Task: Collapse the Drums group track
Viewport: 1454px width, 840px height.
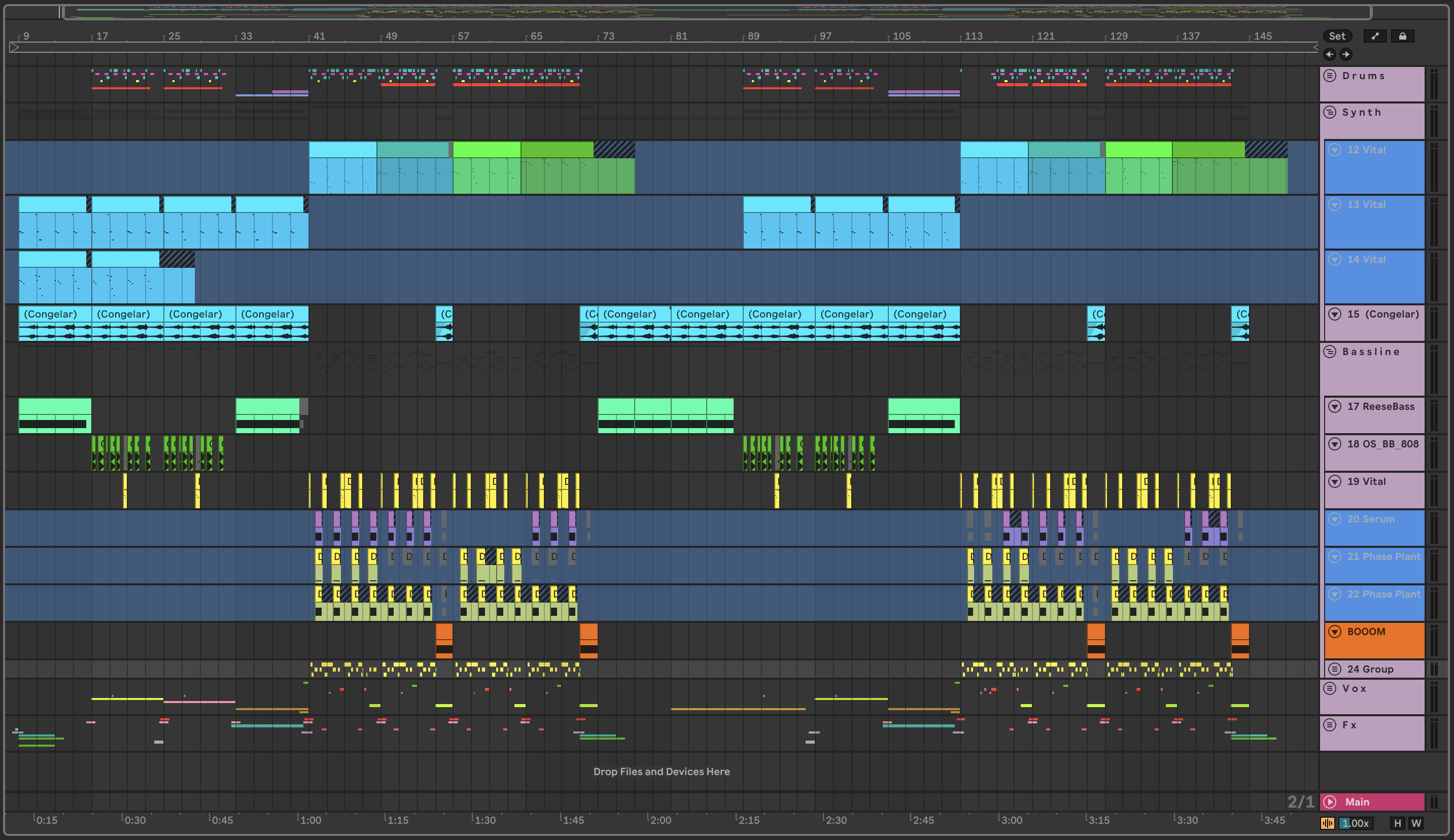Action: click(1329, 76)
